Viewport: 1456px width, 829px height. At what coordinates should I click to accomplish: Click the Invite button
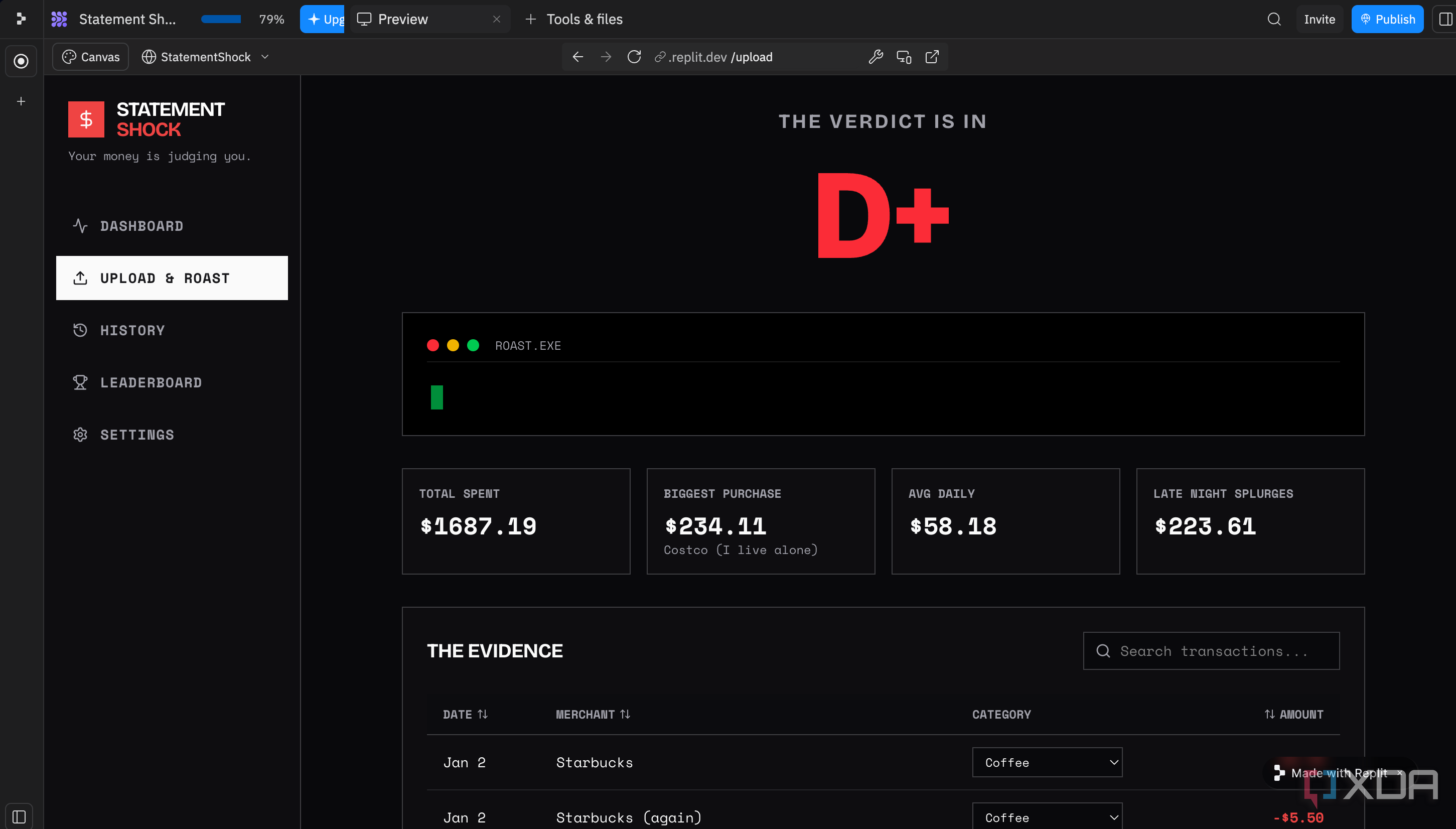(1319, 20)
